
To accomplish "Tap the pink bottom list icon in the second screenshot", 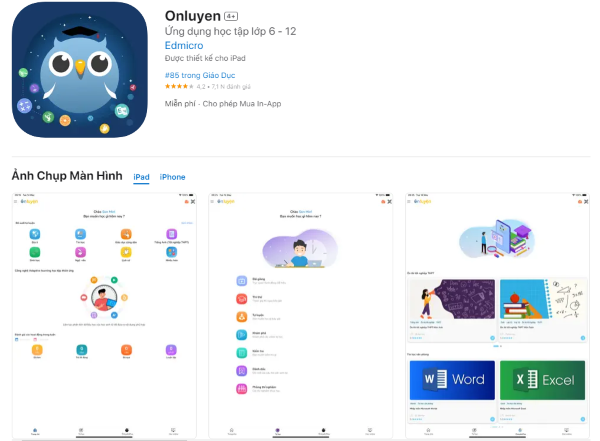I will click(241, 389).
